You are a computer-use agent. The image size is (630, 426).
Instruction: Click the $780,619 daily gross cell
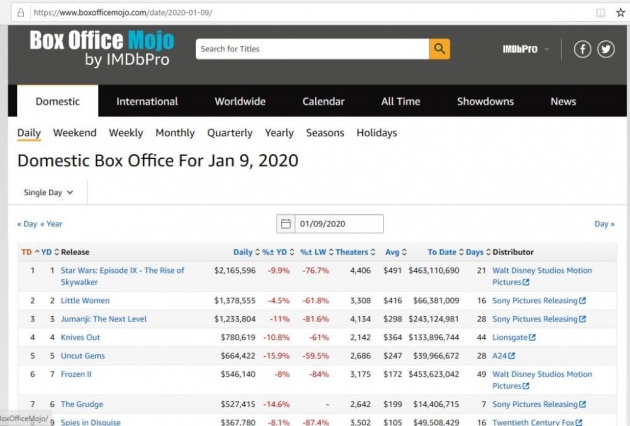pyautogui.click(x=238, y=338)
